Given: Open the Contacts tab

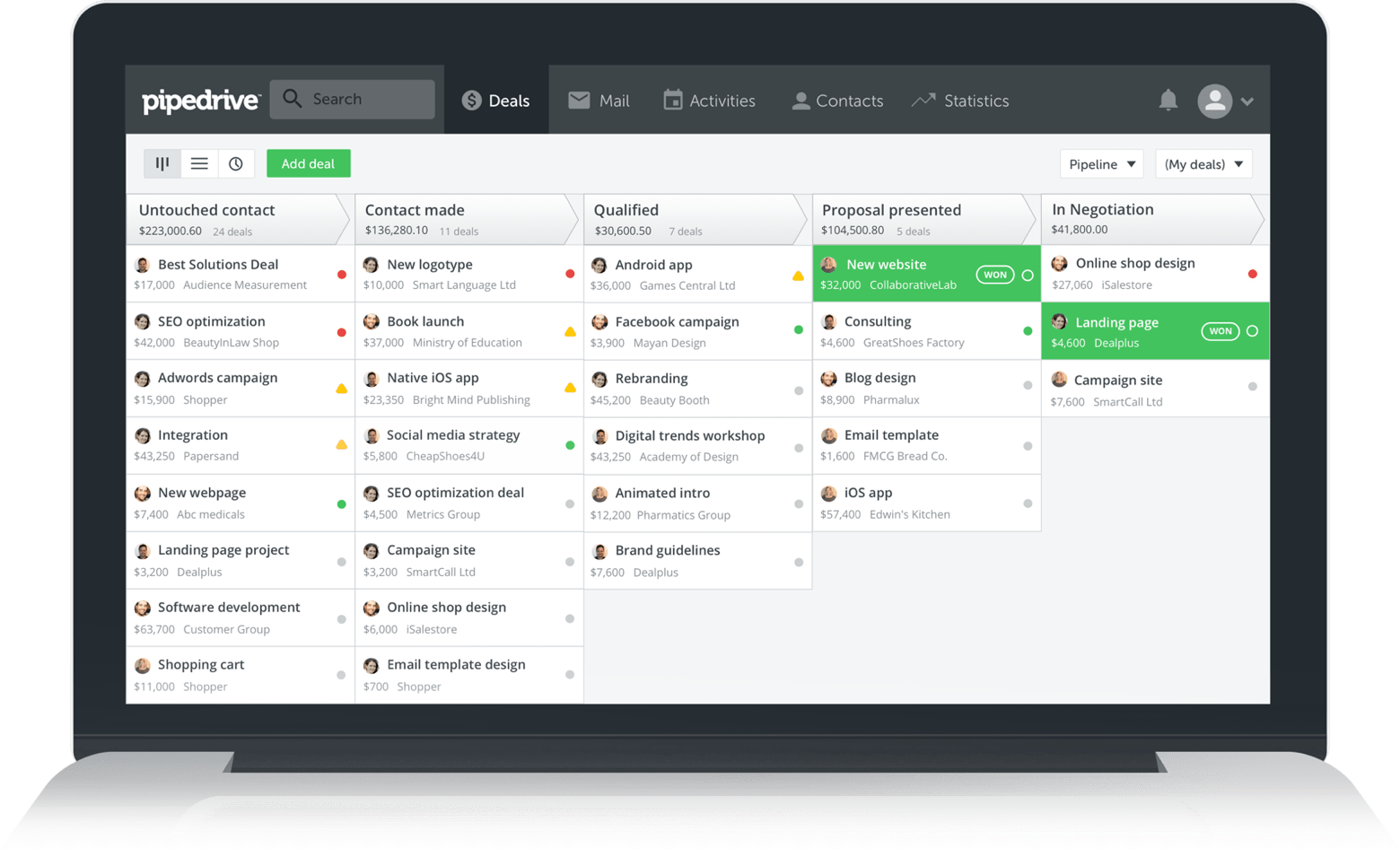Looking at the screenshot, I should (x=837, y=101).
